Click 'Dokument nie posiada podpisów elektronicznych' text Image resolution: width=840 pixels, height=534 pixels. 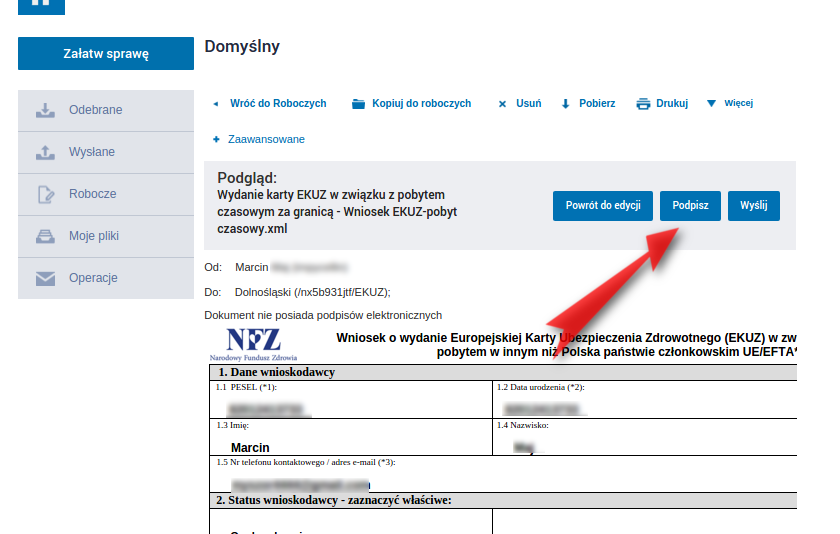(323, 315)
